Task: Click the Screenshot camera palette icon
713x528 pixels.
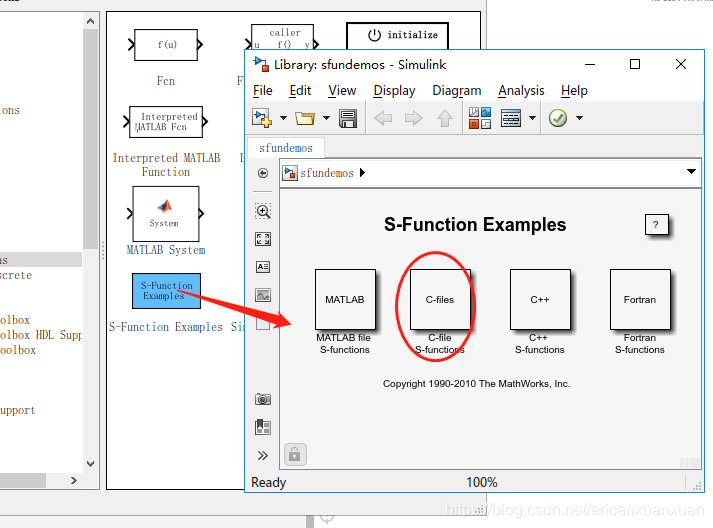Action: [263, 399]
